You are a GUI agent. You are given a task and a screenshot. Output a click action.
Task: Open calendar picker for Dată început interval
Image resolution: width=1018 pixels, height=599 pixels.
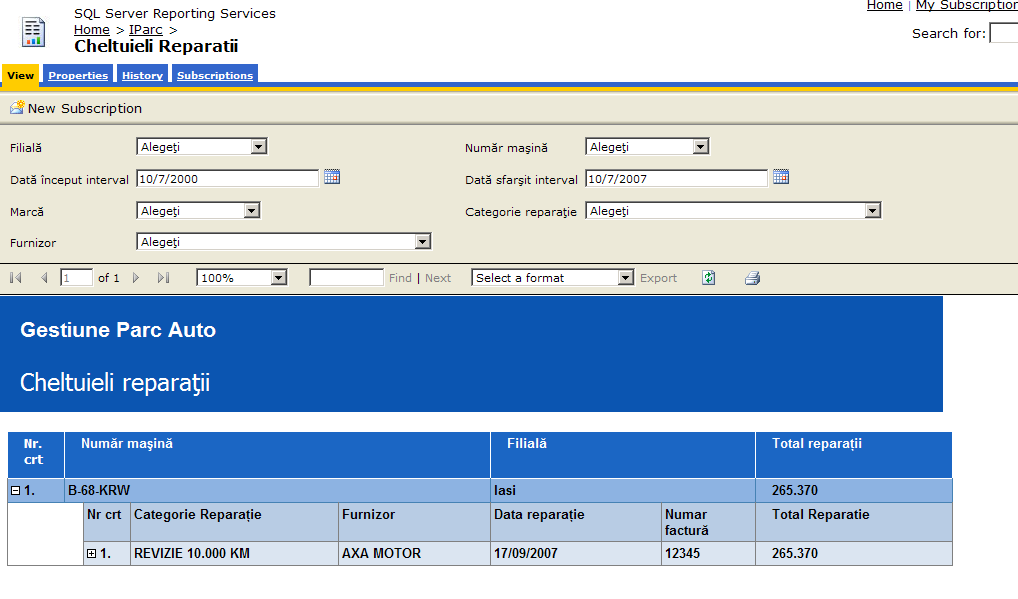(x=332, y=177)
